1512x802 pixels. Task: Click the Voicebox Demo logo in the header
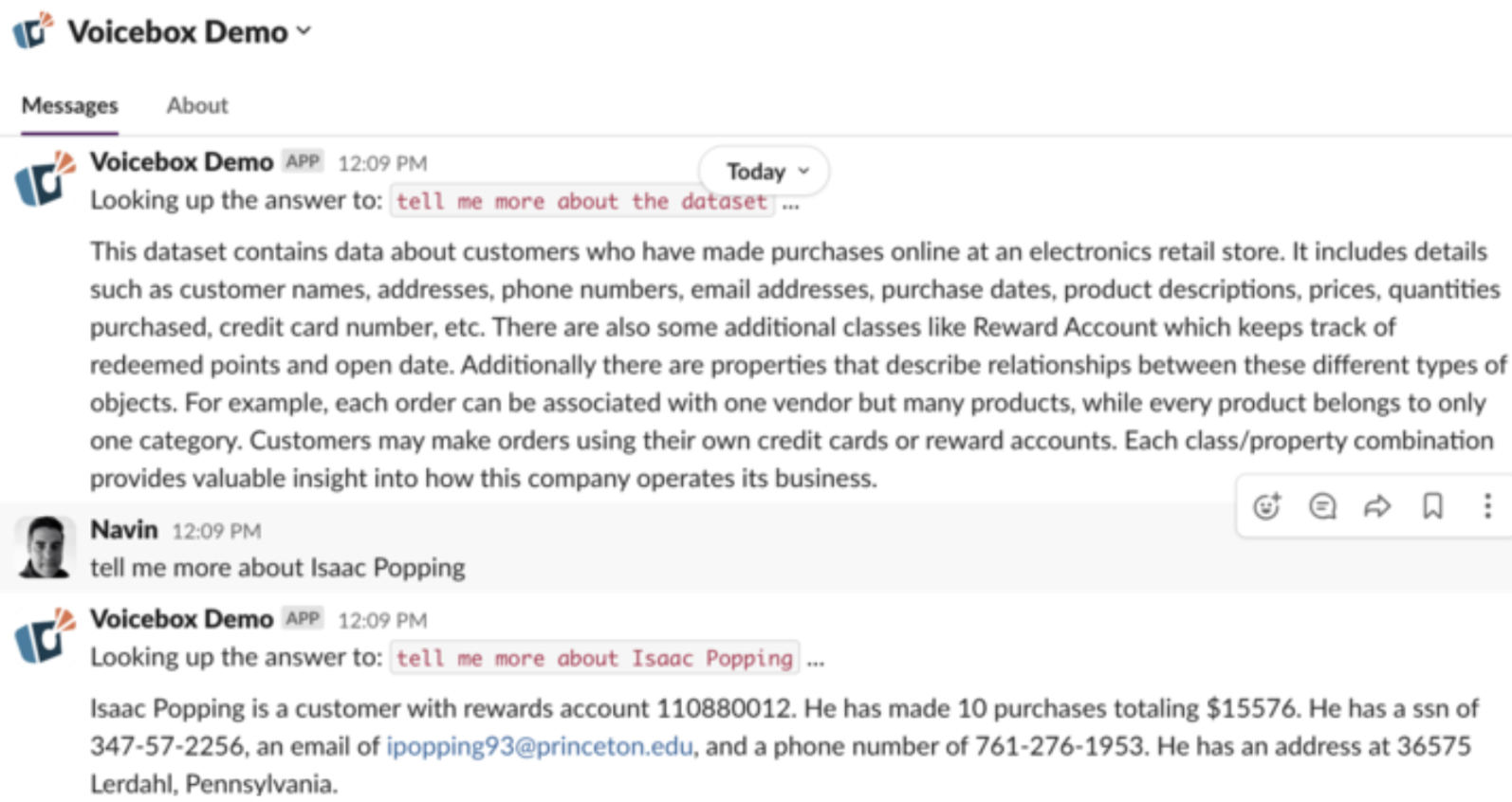click(x=33, y=30)
